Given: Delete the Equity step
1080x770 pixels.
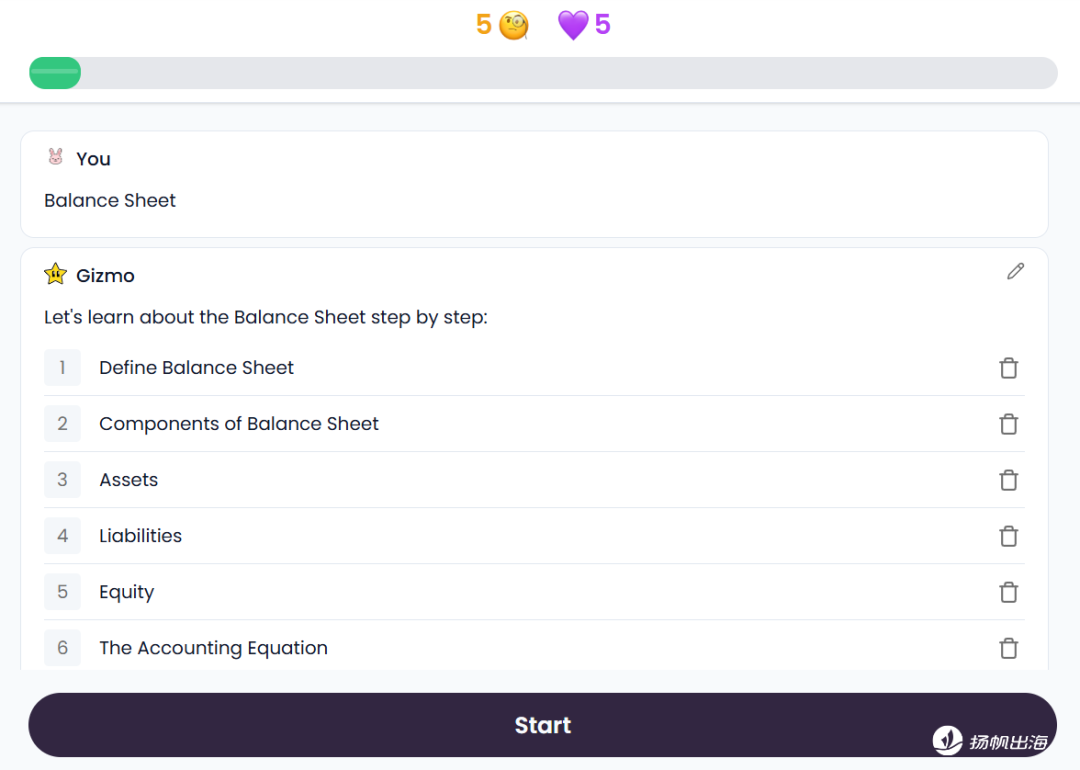Looking at the screenshot, I should coord(1008,592).
